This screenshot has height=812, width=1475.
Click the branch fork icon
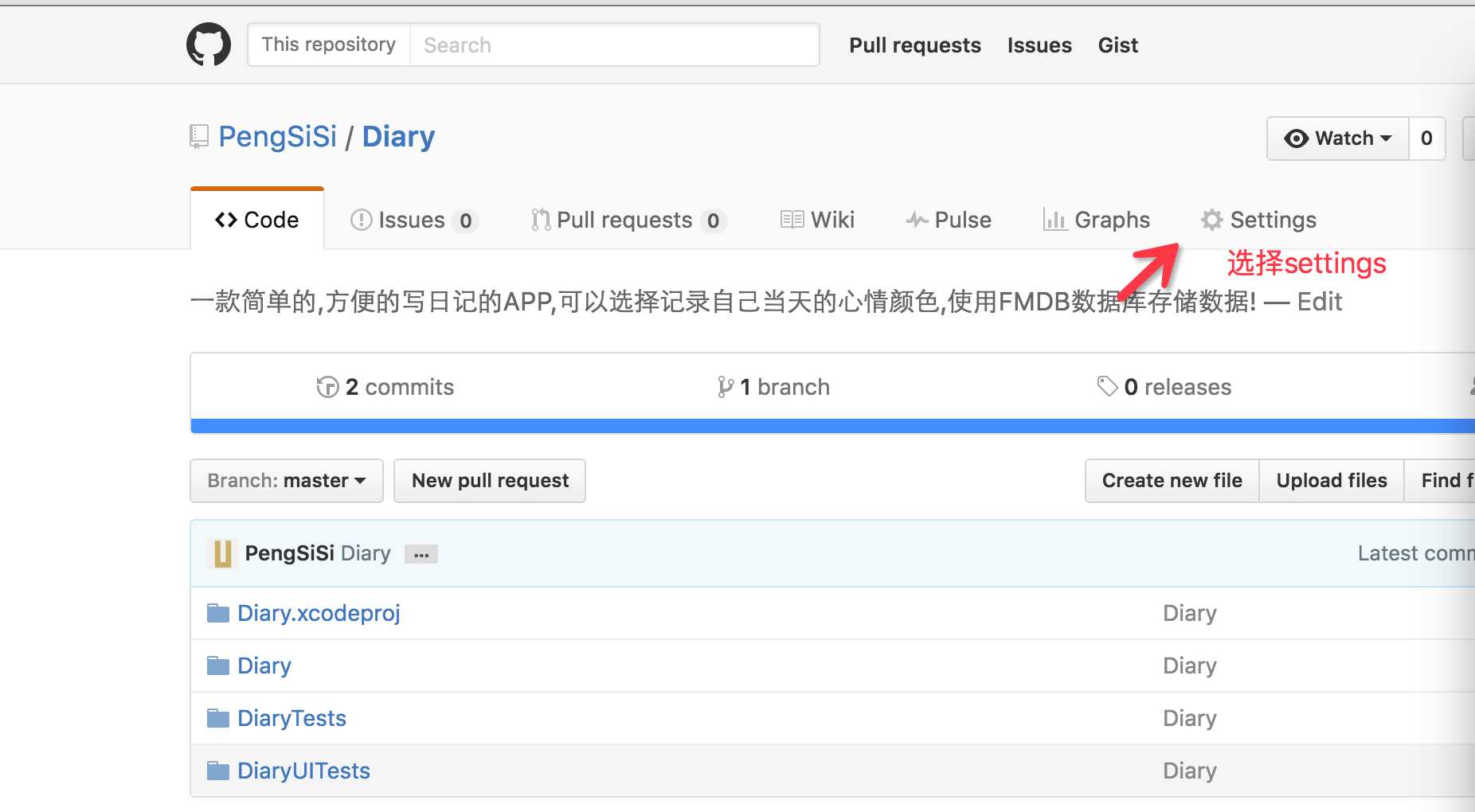click(x=725, y=387)
